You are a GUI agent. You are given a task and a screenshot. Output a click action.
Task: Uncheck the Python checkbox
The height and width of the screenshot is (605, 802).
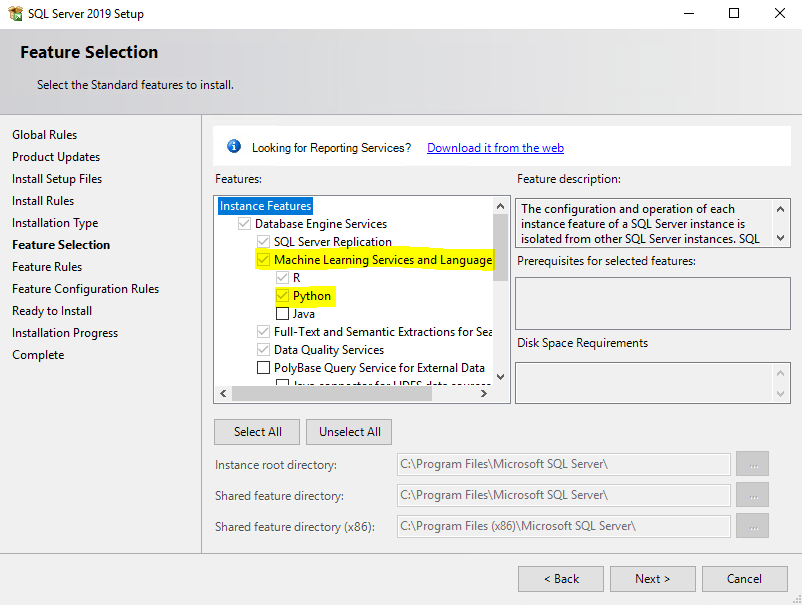point(282,296)
